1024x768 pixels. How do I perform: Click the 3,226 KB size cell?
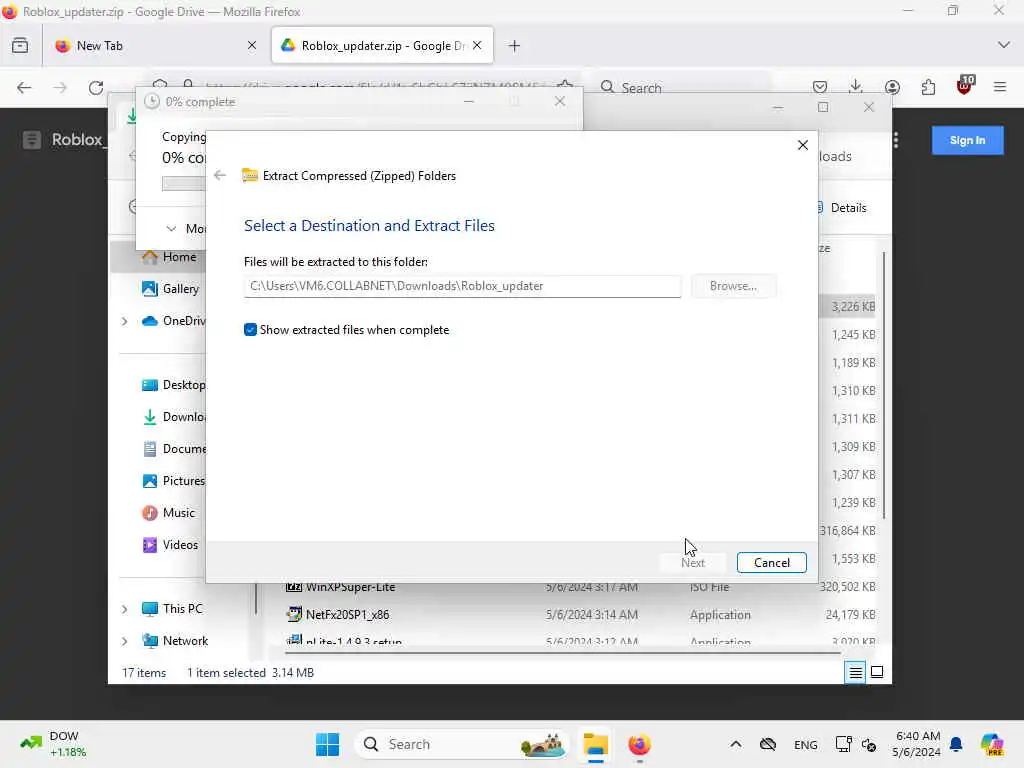coord(853,306)
